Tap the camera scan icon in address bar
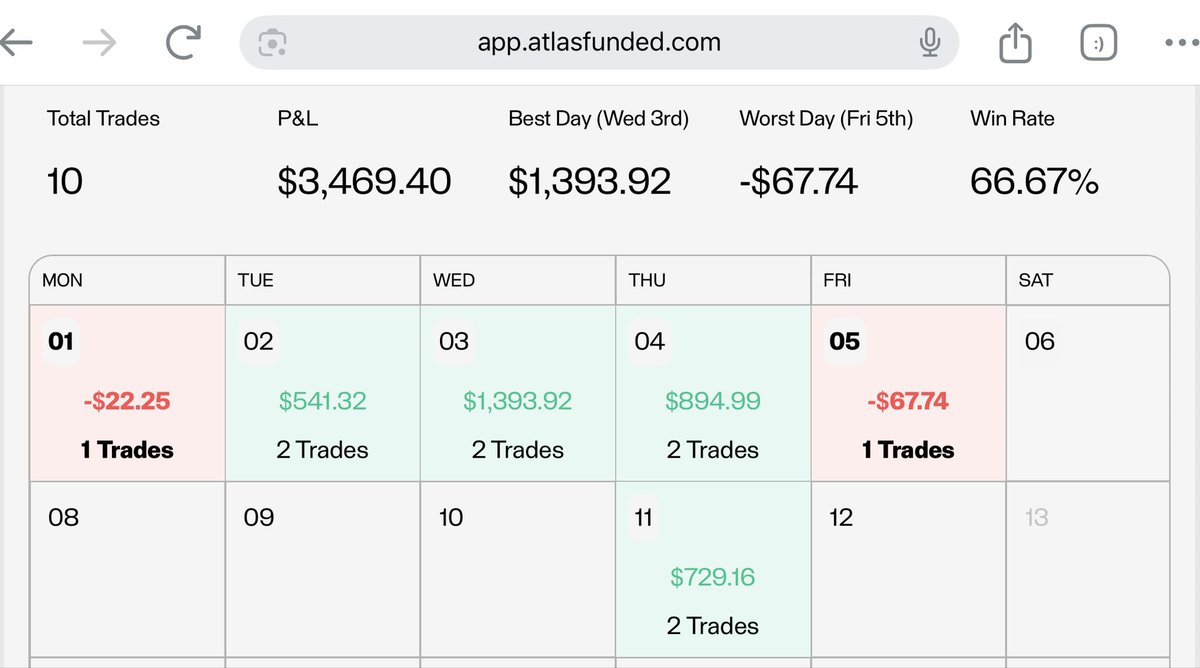This screenshot has width=1200, height=668. pos(272,43)
